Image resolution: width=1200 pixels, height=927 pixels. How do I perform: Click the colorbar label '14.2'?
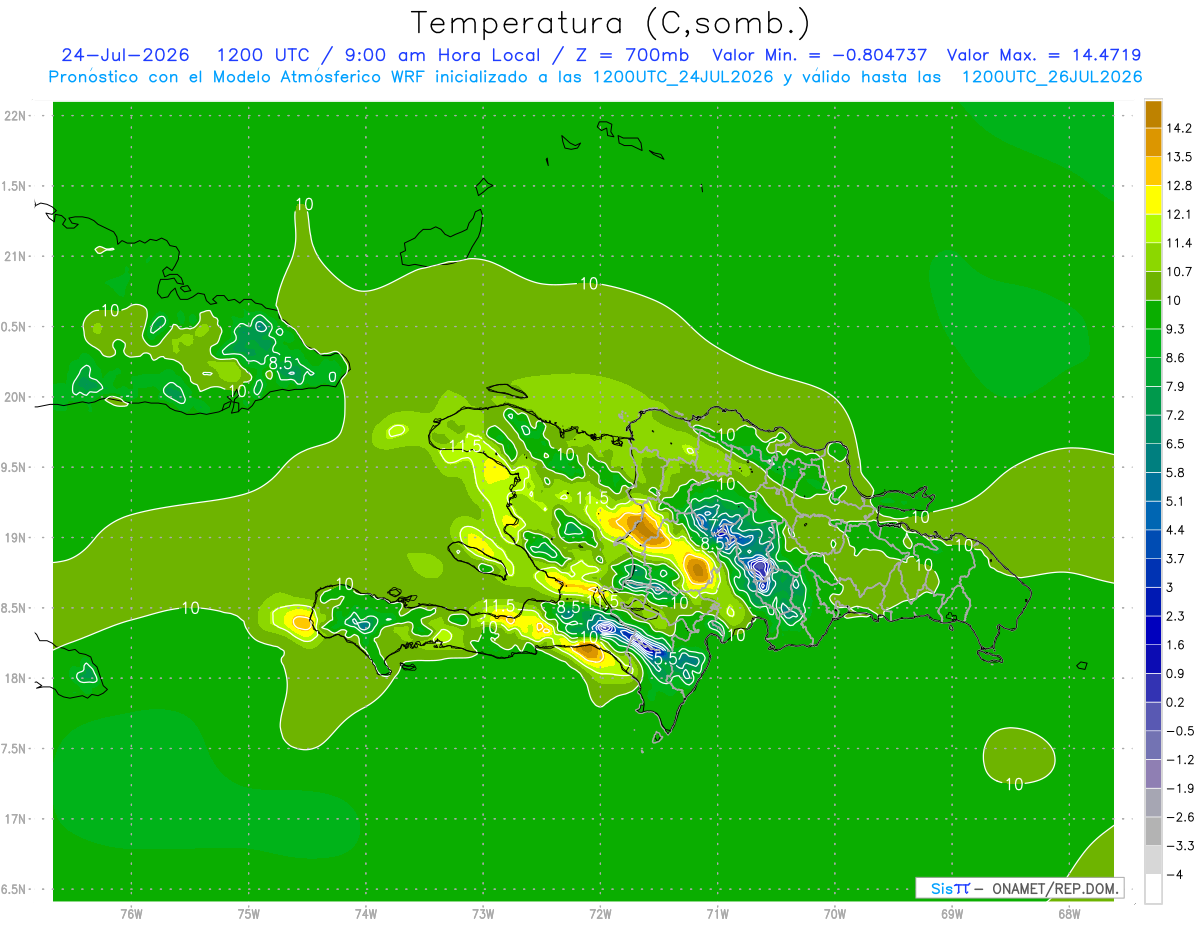(1177, 128)
